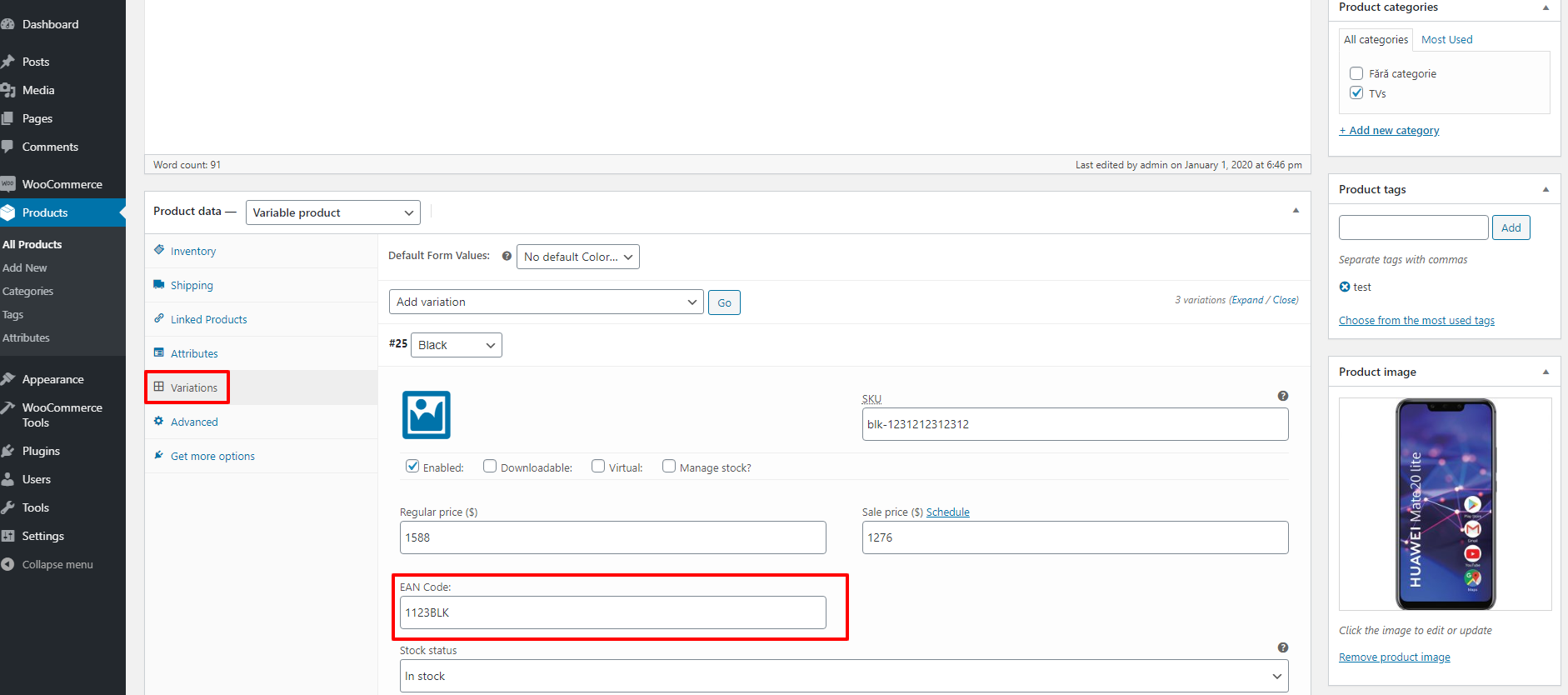1568x695 pixels.
Task: Click the Advanced gear icon
Action: click(159, 421)
